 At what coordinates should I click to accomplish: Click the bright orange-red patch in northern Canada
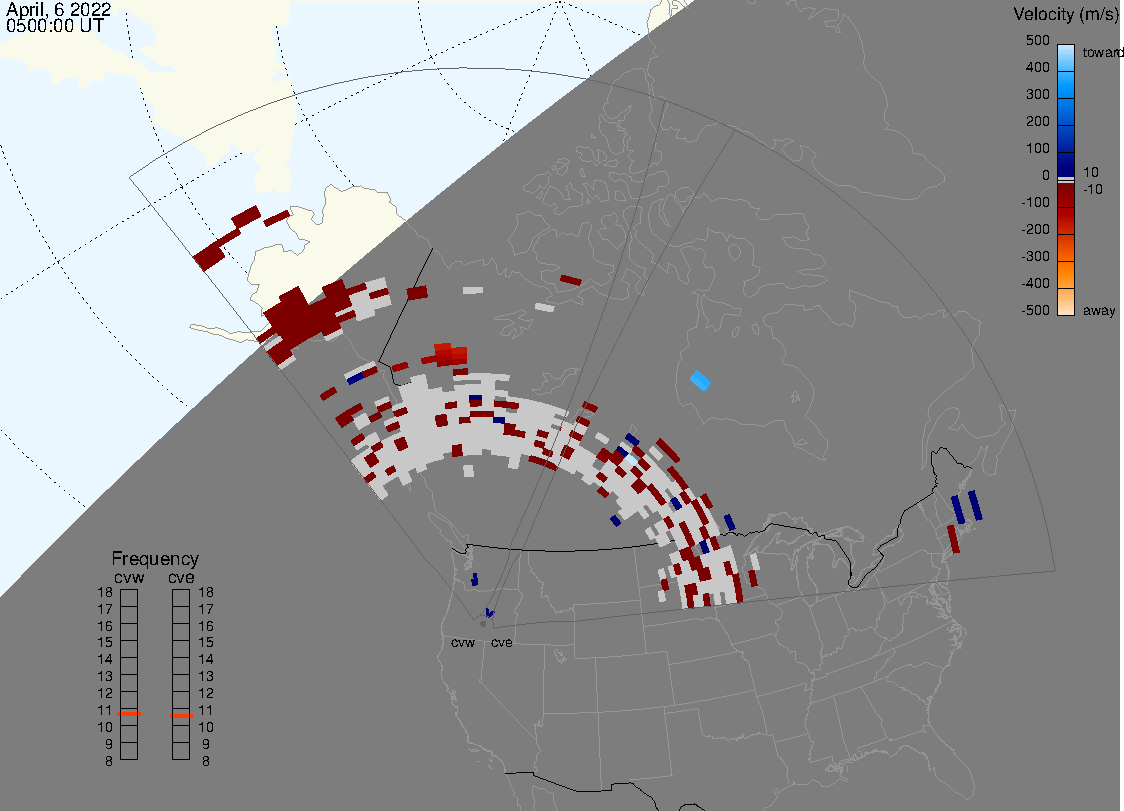coord(449,353)
